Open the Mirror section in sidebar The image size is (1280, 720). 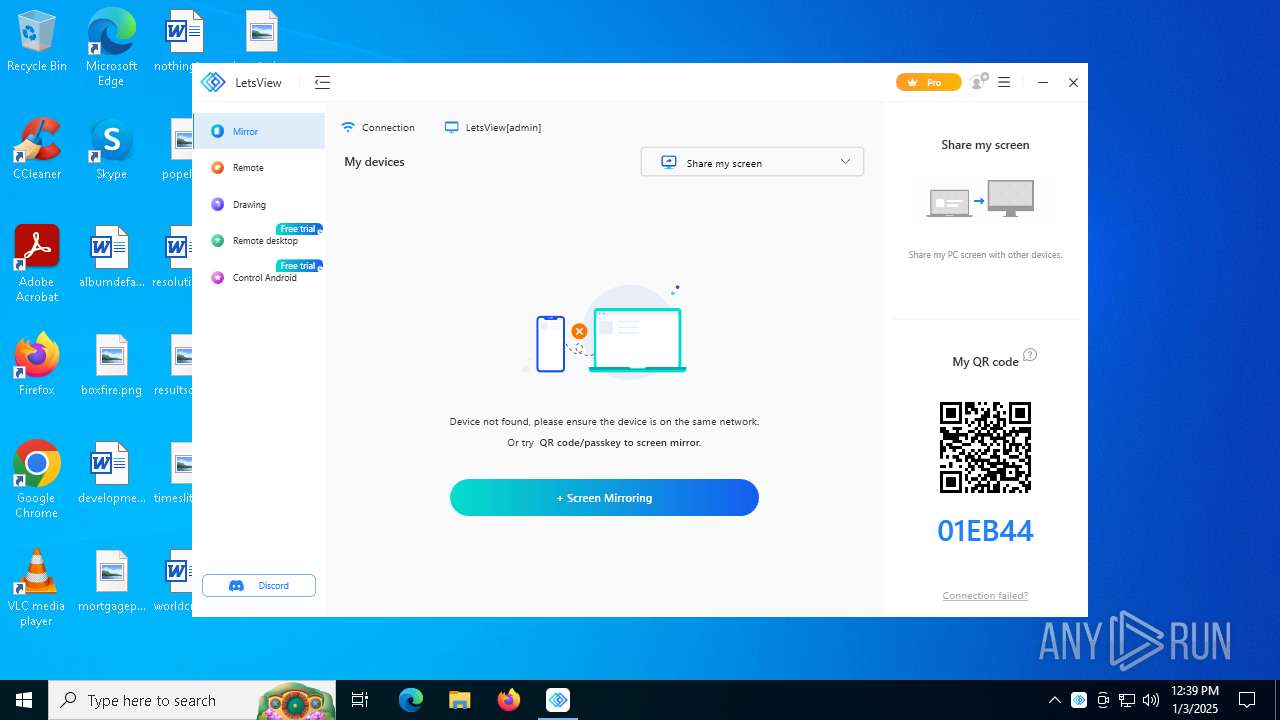click(x=259, y=131)
